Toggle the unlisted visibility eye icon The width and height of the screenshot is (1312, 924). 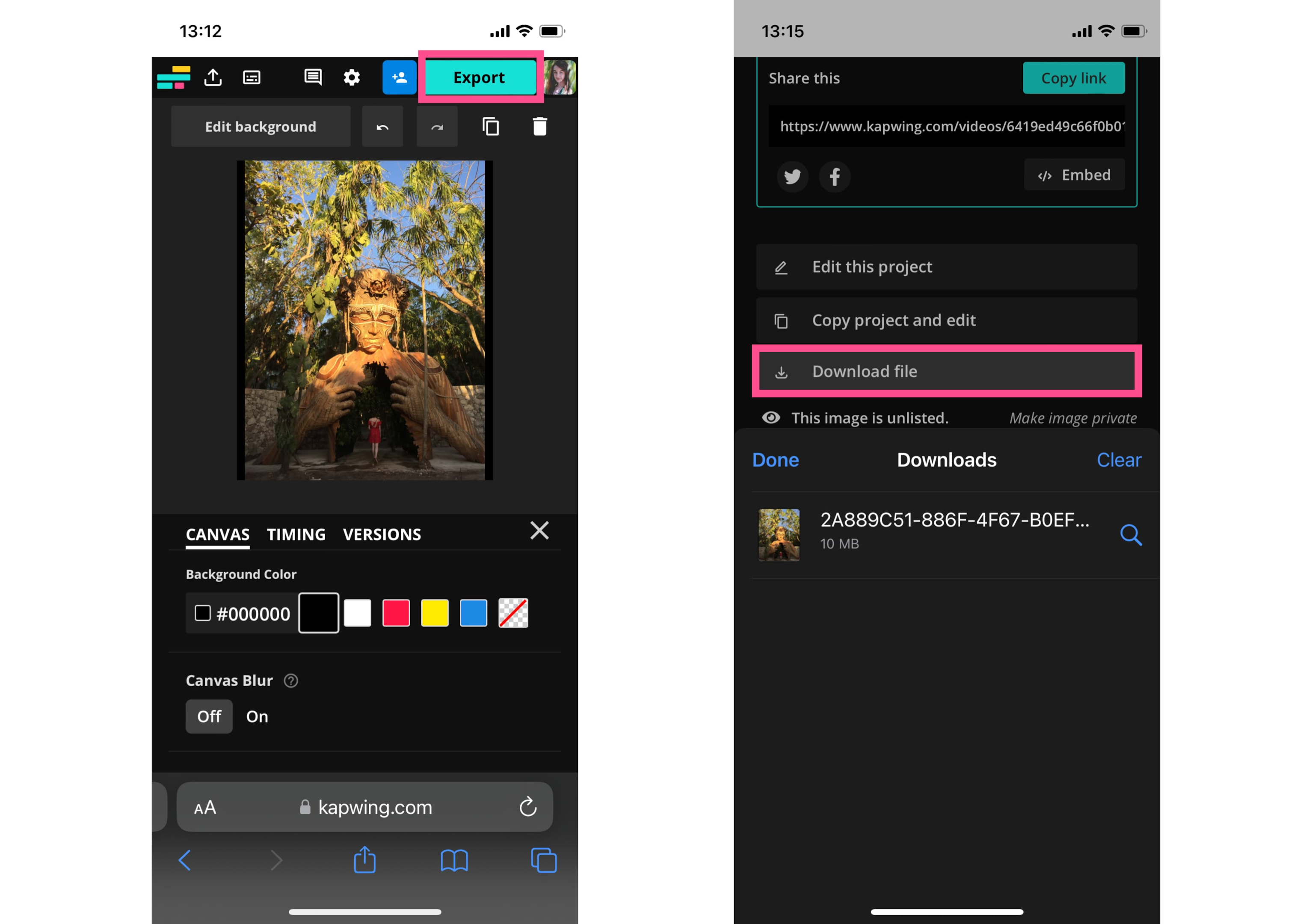point(771,418)
